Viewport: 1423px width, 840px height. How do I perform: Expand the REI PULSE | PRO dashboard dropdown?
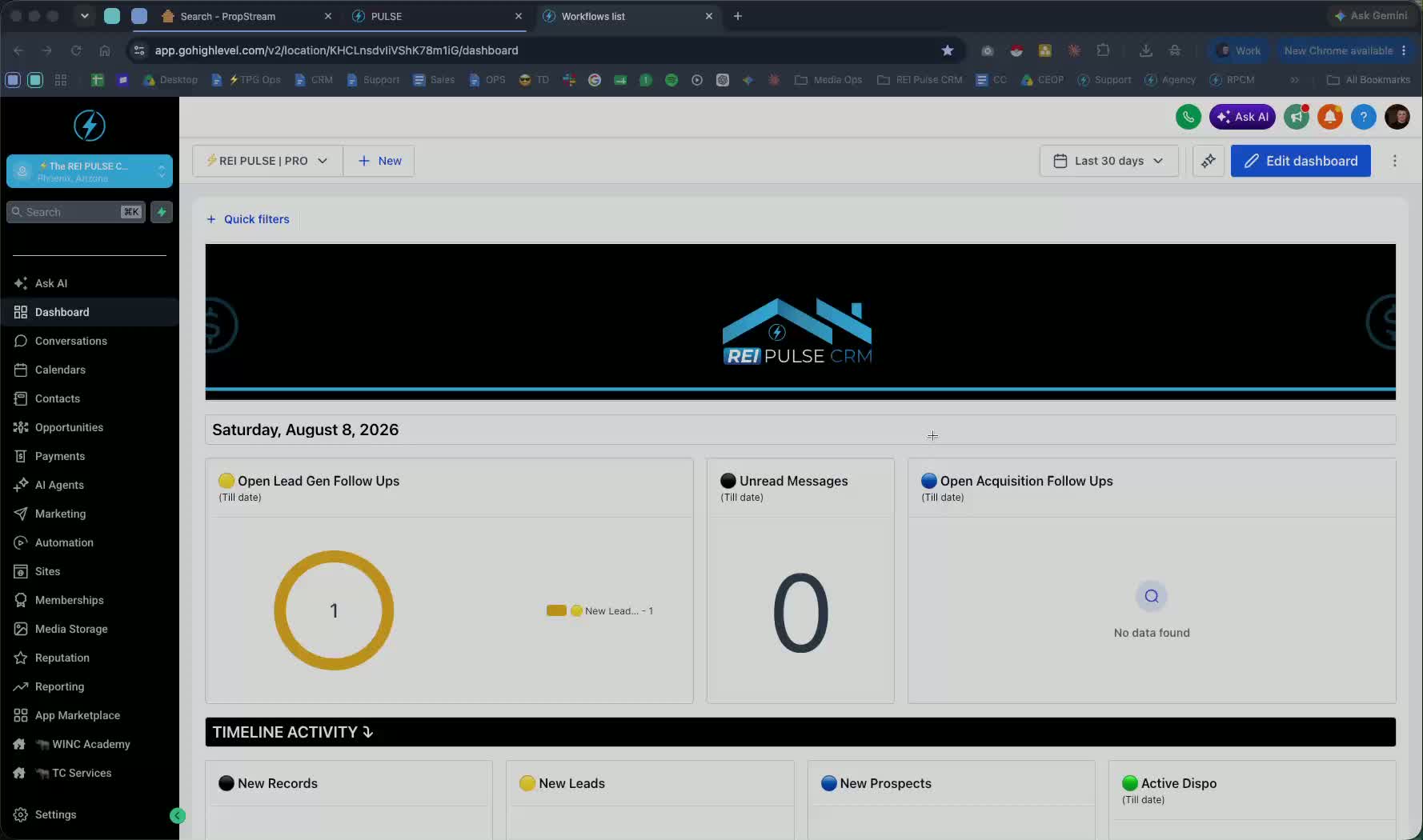(267, 161)
